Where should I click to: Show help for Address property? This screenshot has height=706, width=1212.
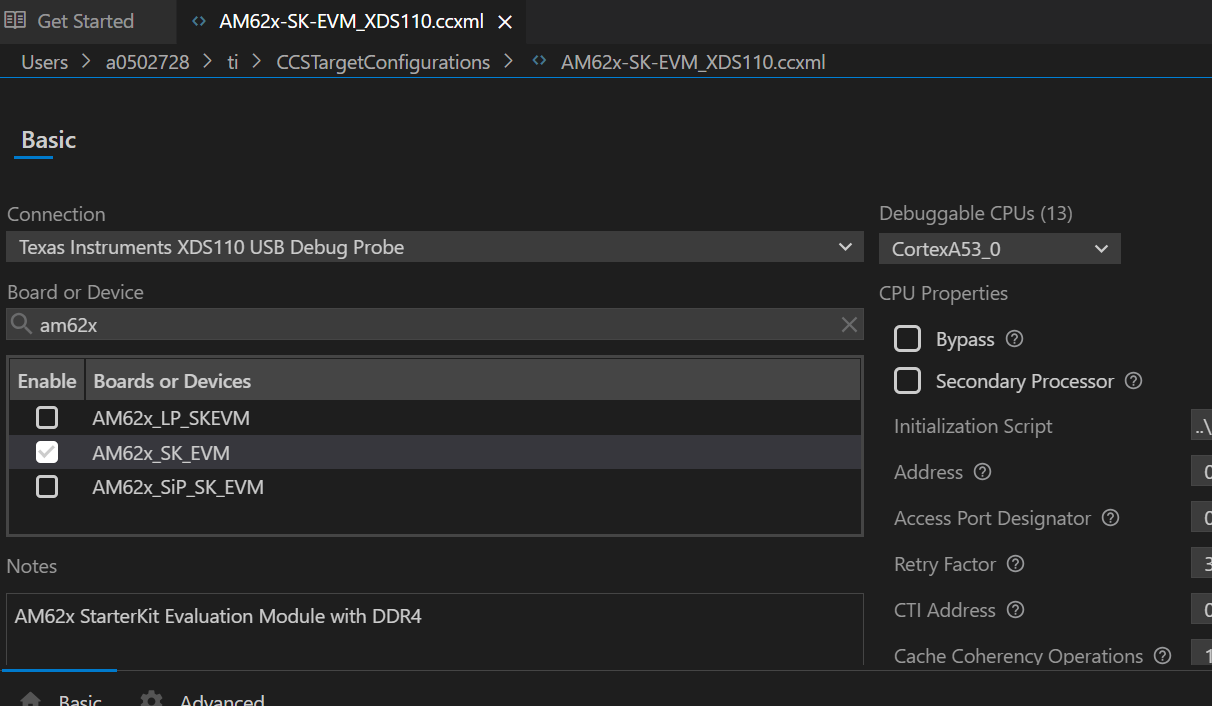(x=982, y=472)
